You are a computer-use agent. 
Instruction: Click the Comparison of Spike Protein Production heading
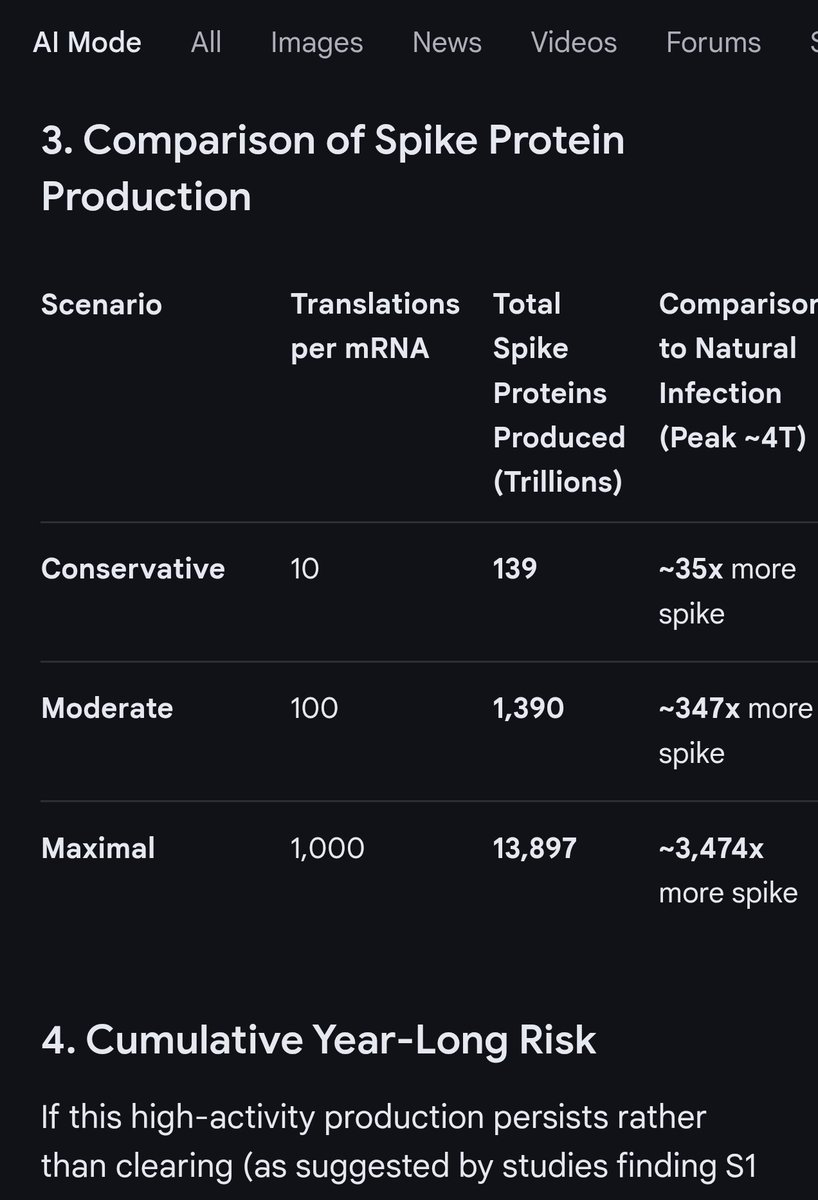[333, 168]
